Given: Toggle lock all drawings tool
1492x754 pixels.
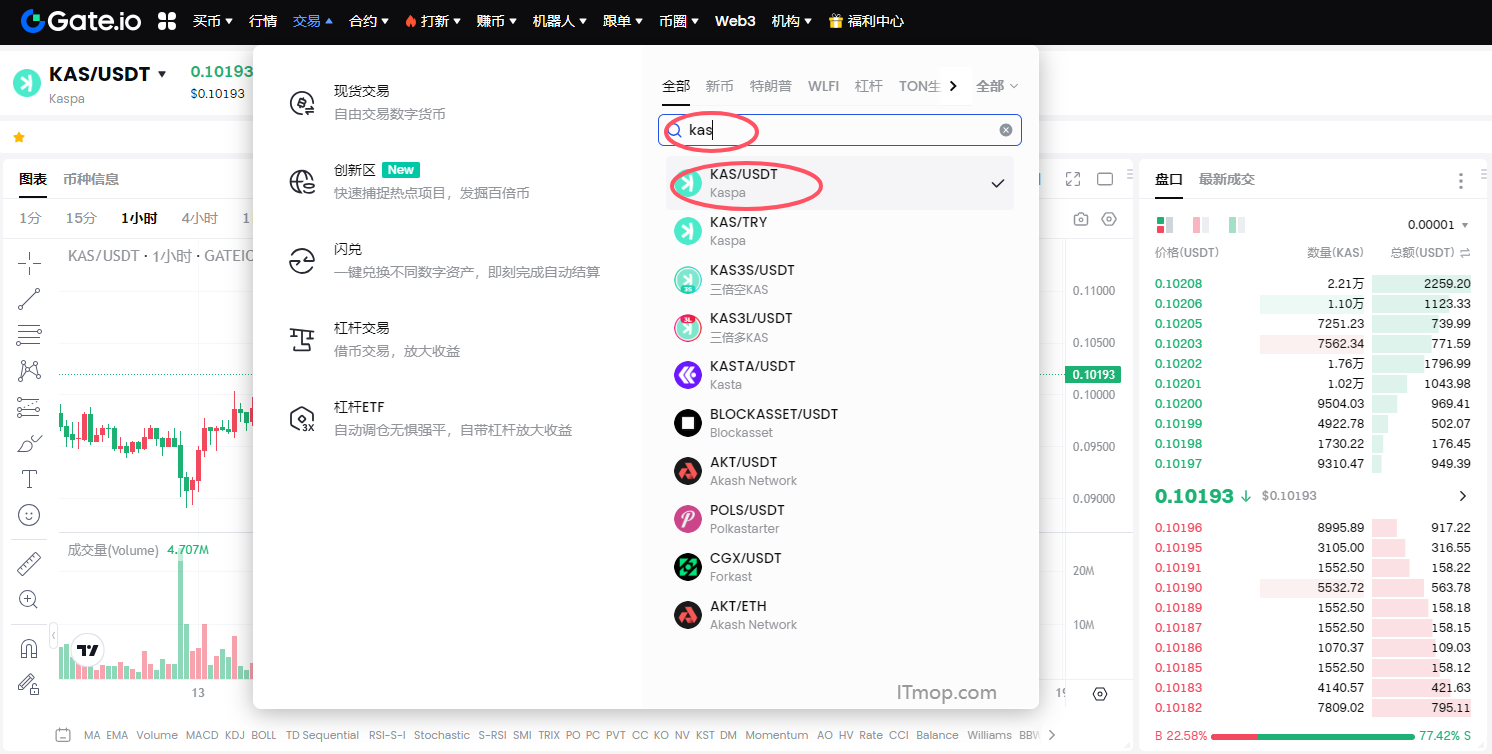Looking at the screenshot, I should point(29,684).
